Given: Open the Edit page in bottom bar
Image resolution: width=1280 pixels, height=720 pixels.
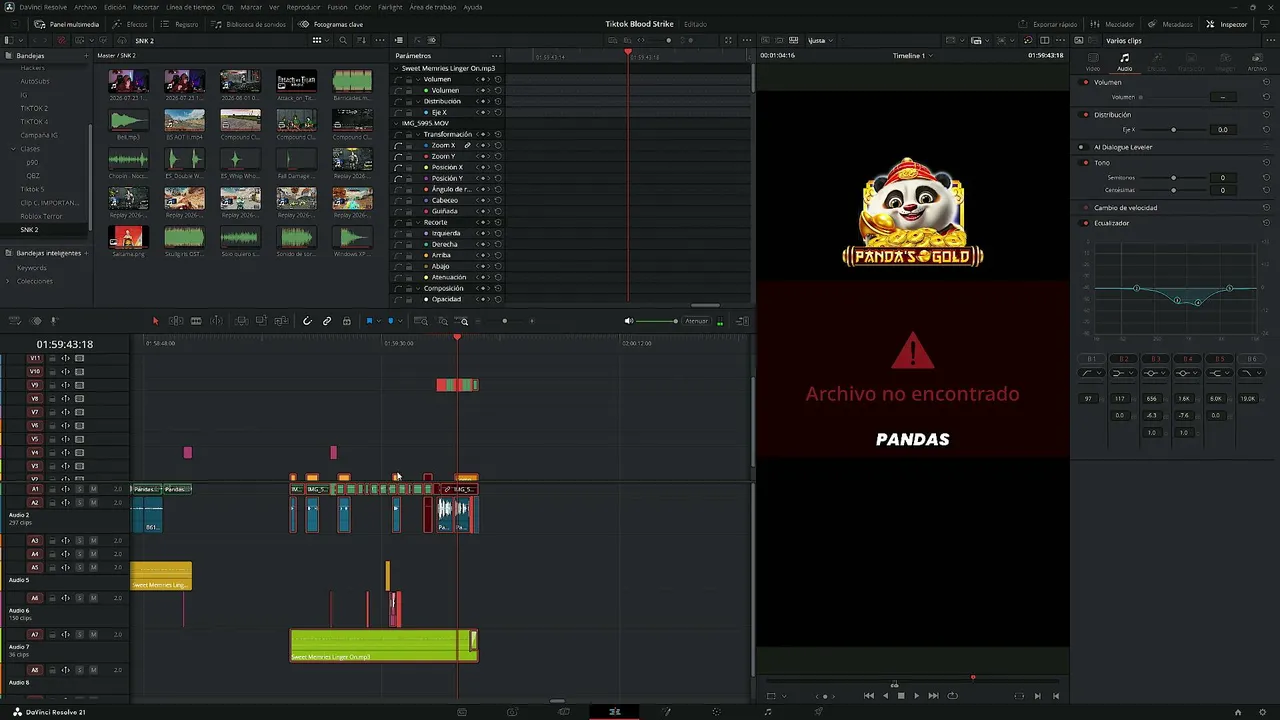Looking at the screenshot, I should 615,712.
